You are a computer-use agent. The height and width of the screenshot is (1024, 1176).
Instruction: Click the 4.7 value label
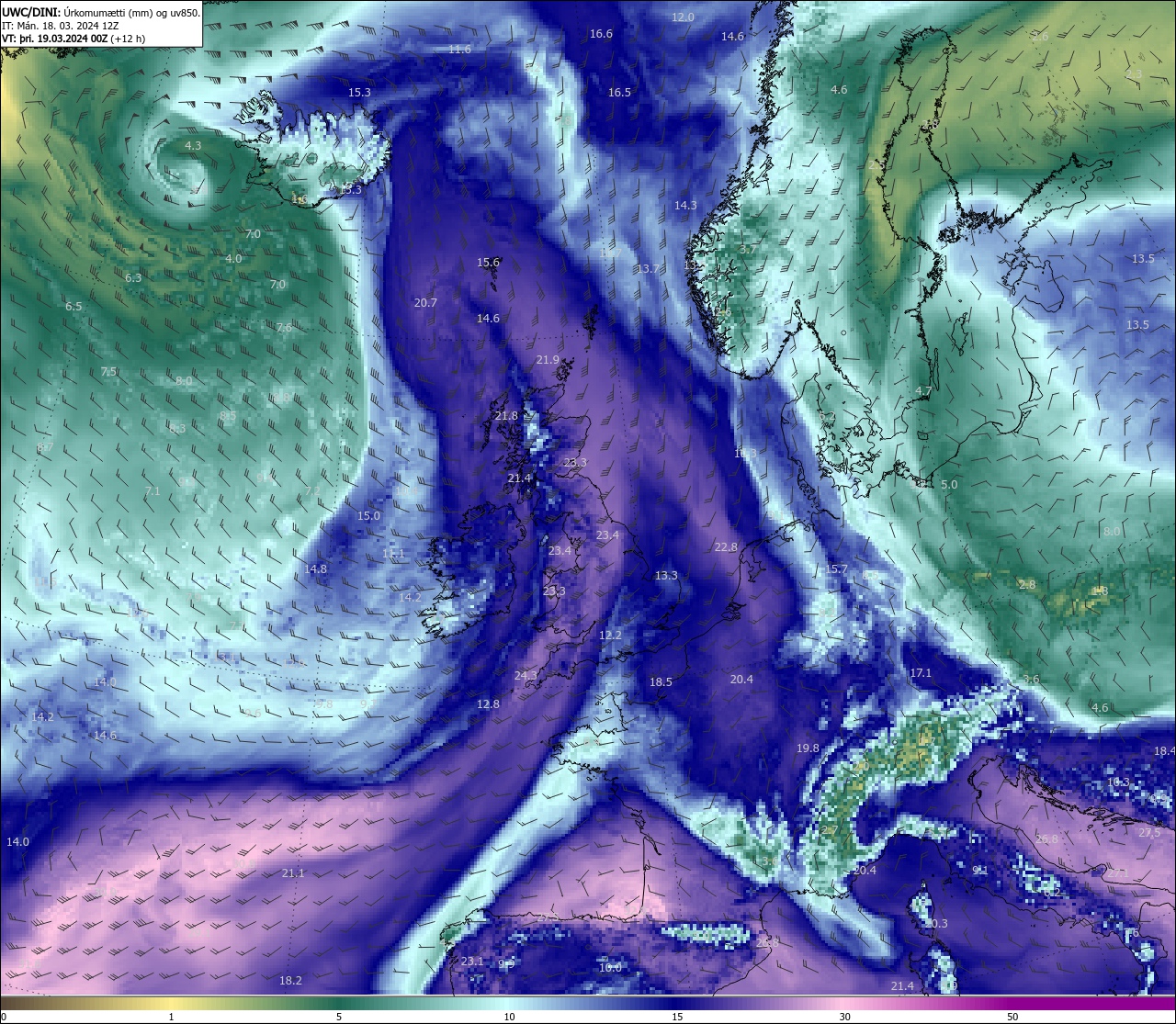click(x=923, y=391)
